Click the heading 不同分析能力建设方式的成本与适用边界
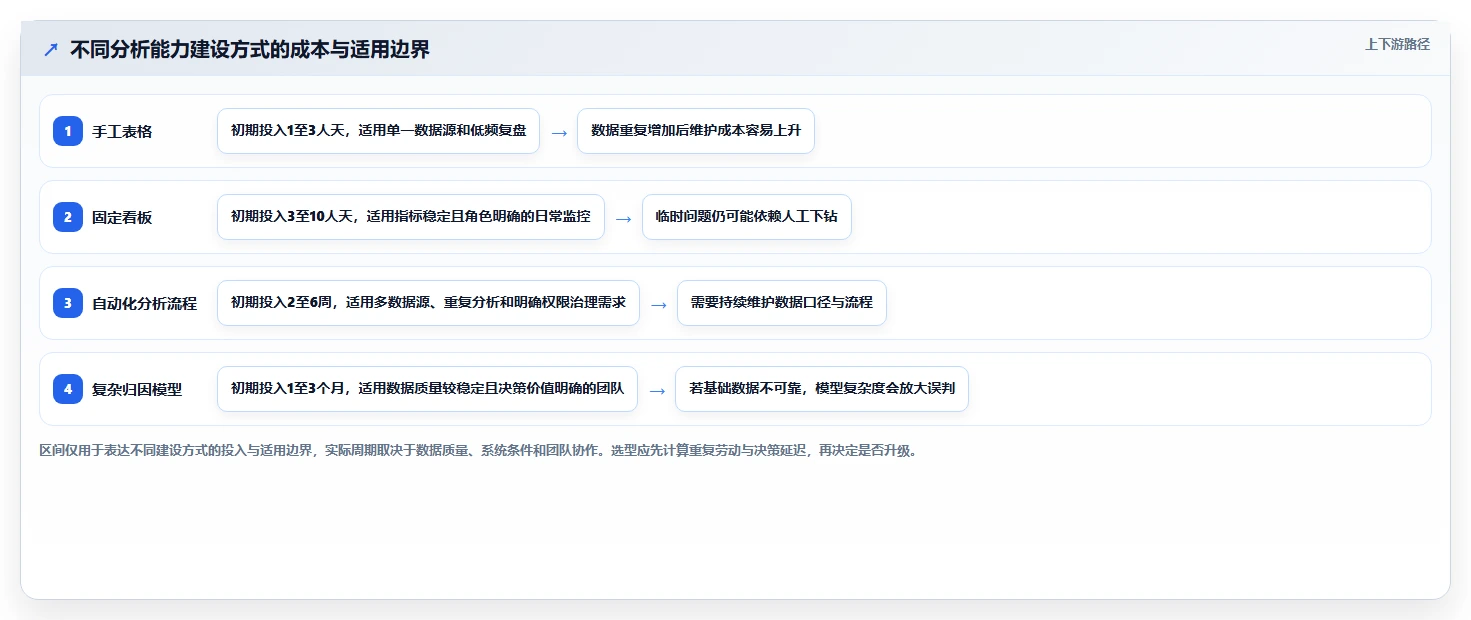1471x620 pixels. pos(250,49)
